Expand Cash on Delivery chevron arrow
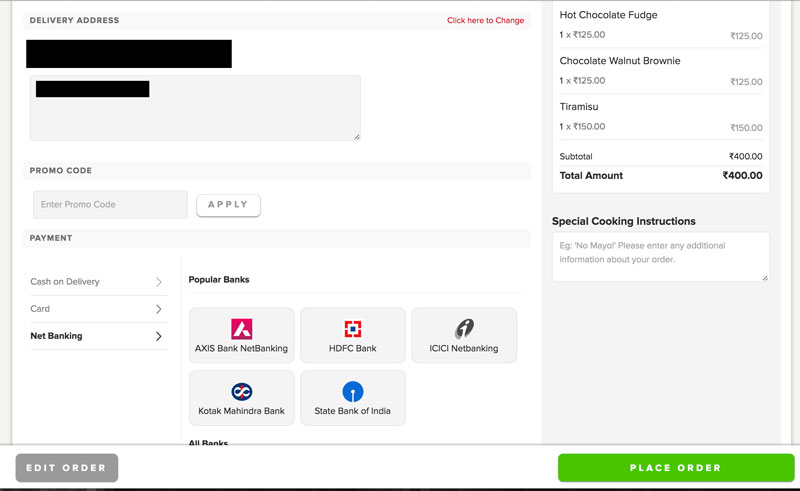Viewport: 800px width, 491px height. tap(159, 282)
